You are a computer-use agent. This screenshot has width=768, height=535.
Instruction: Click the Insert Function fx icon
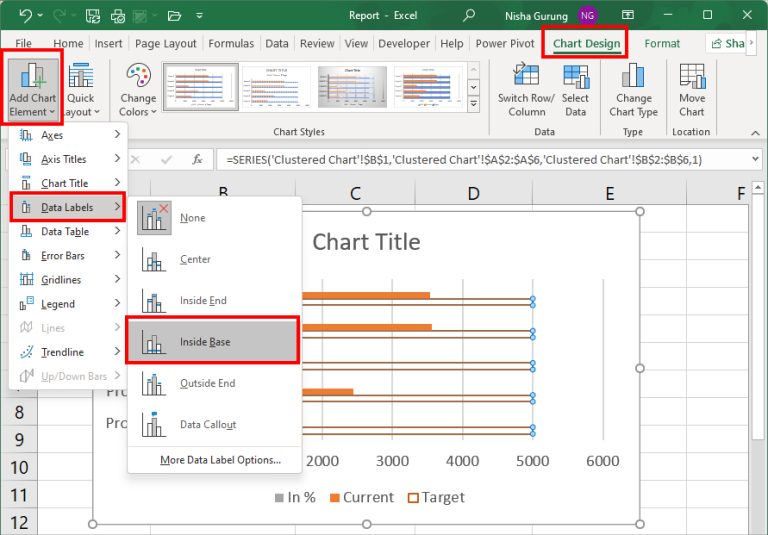[x=197, y=160]
